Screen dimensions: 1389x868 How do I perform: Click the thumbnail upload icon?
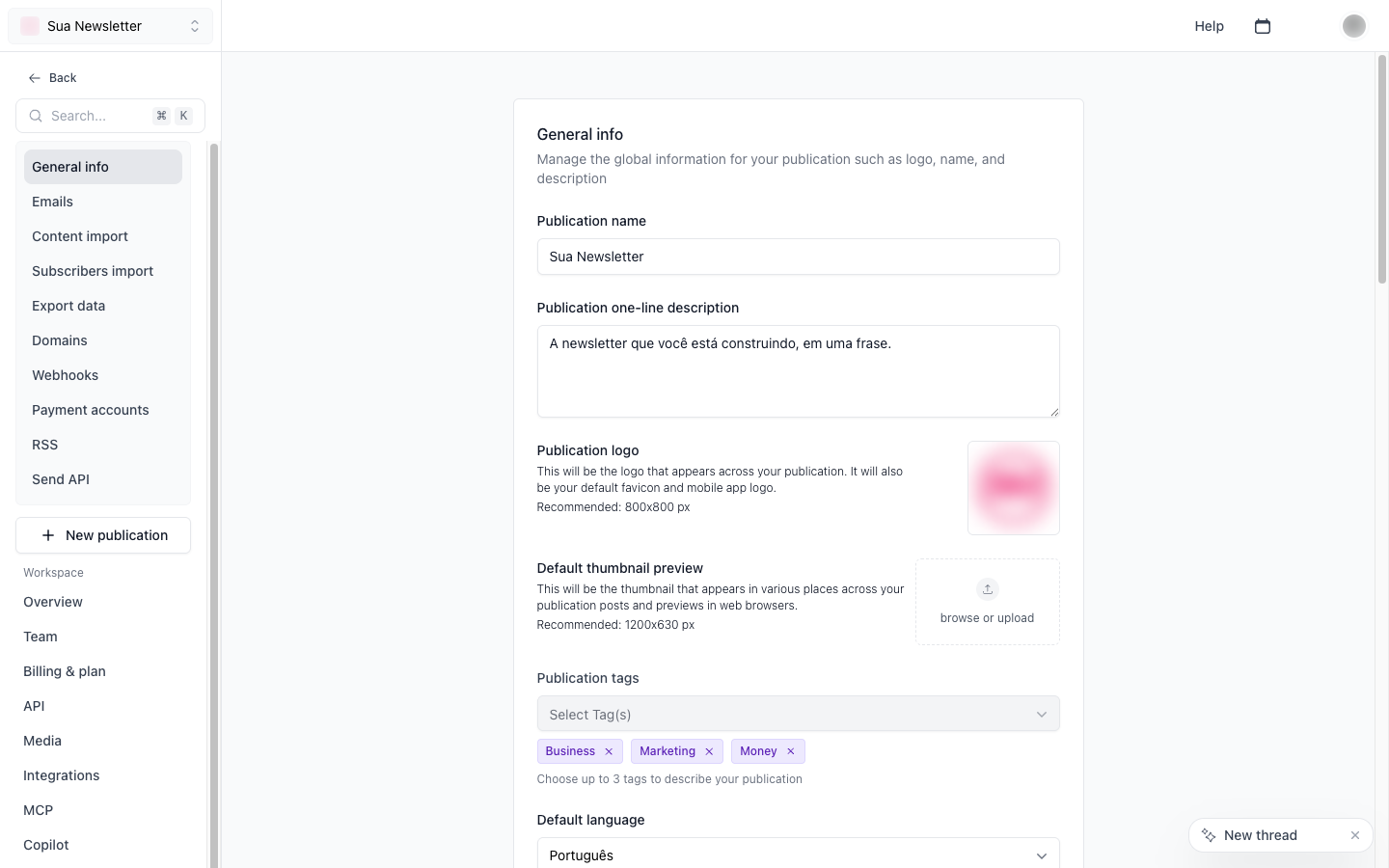[988, 589]
